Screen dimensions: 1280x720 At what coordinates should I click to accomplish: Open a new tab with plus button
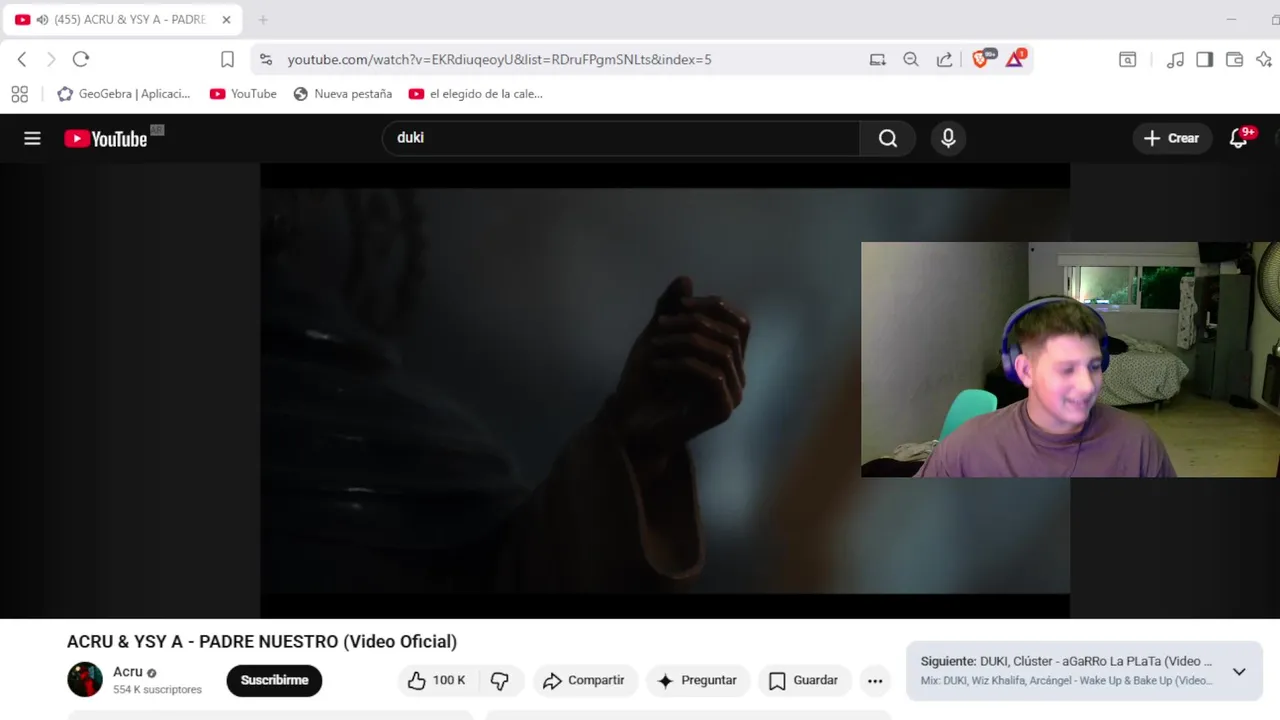click(263, 20)
